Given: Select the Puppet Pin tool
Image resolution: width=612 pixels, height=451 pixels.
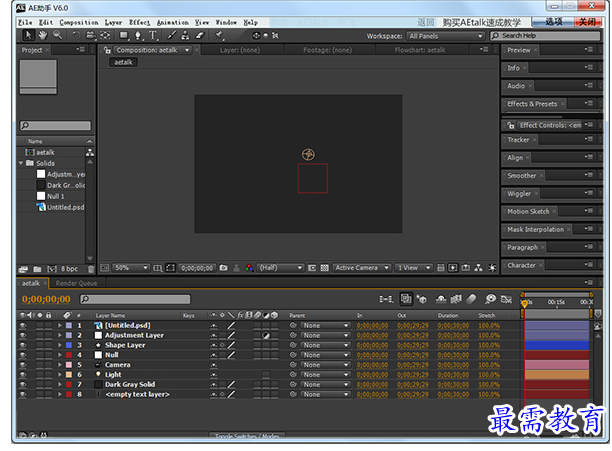Looking at the screenshot, I should click(219, 36).
